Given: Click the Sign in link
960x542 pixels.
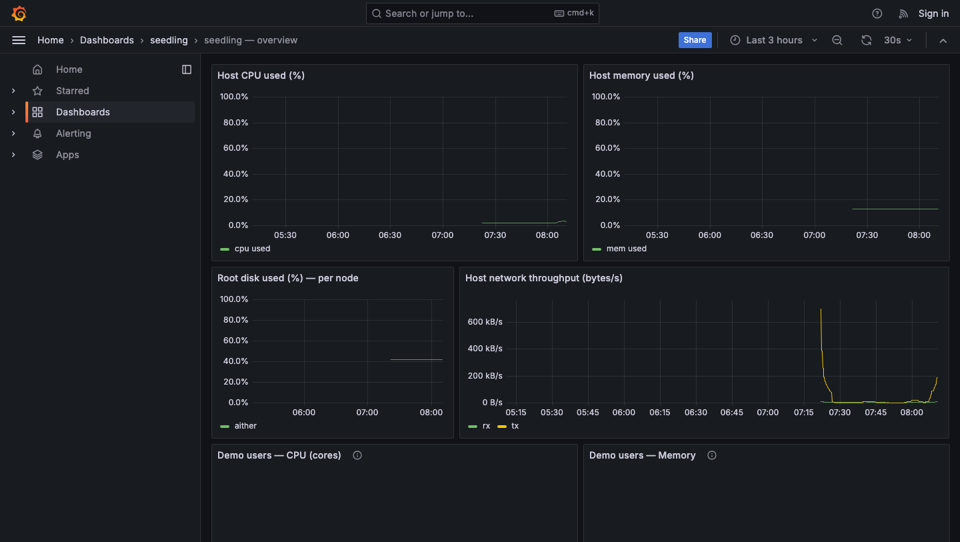Looking at the screenshot, I should 933,13.
